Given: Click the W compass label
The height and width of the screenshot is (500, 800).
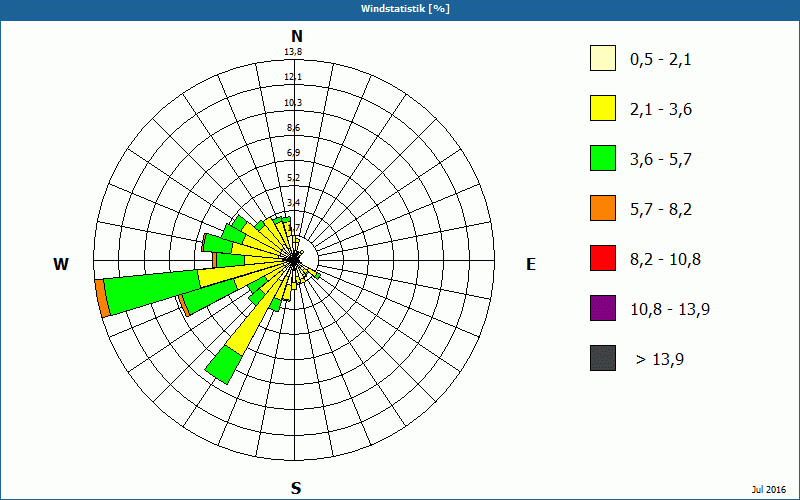Looking at the screenshot, I should coord(61,264).
